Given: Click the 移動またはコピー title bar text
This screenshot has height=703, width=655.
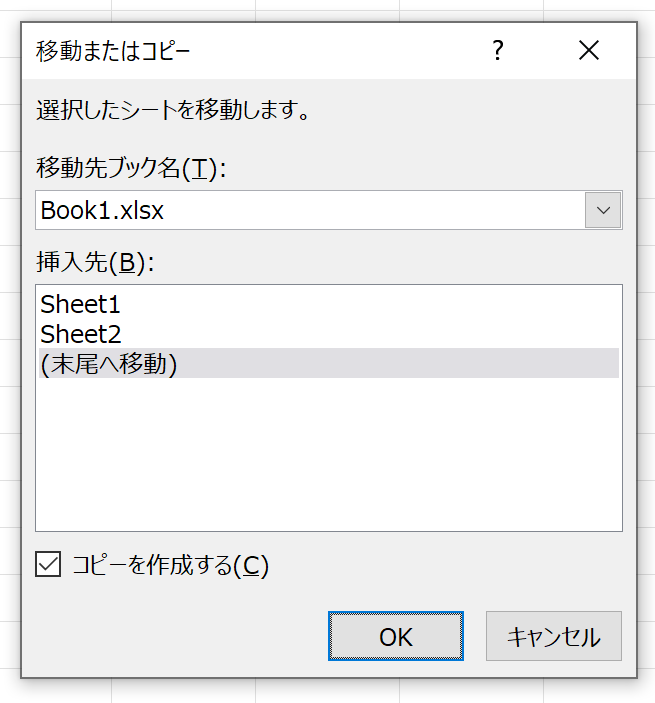Looking at the screenshot, I should coord(112,50).
